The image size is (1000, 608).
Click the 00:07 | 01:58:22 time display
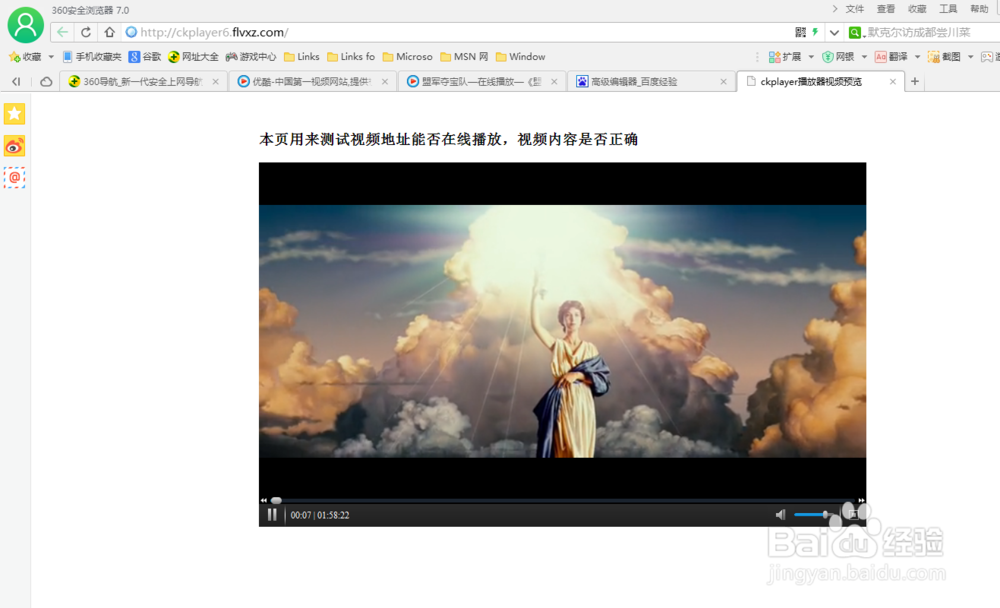point(320,515)
